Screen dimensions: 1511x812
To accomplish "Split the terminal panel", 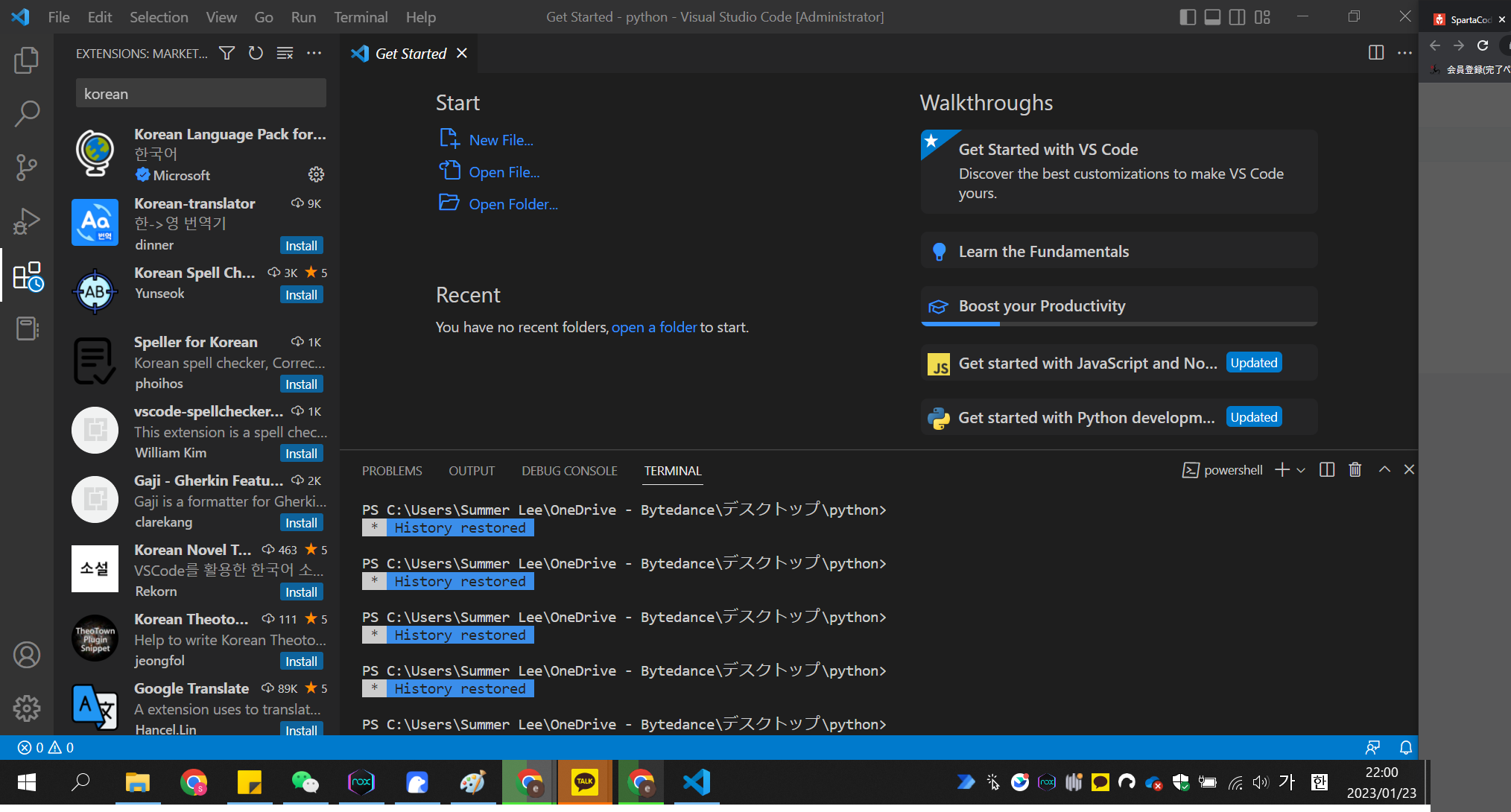I will click(x=1327, y=469).
